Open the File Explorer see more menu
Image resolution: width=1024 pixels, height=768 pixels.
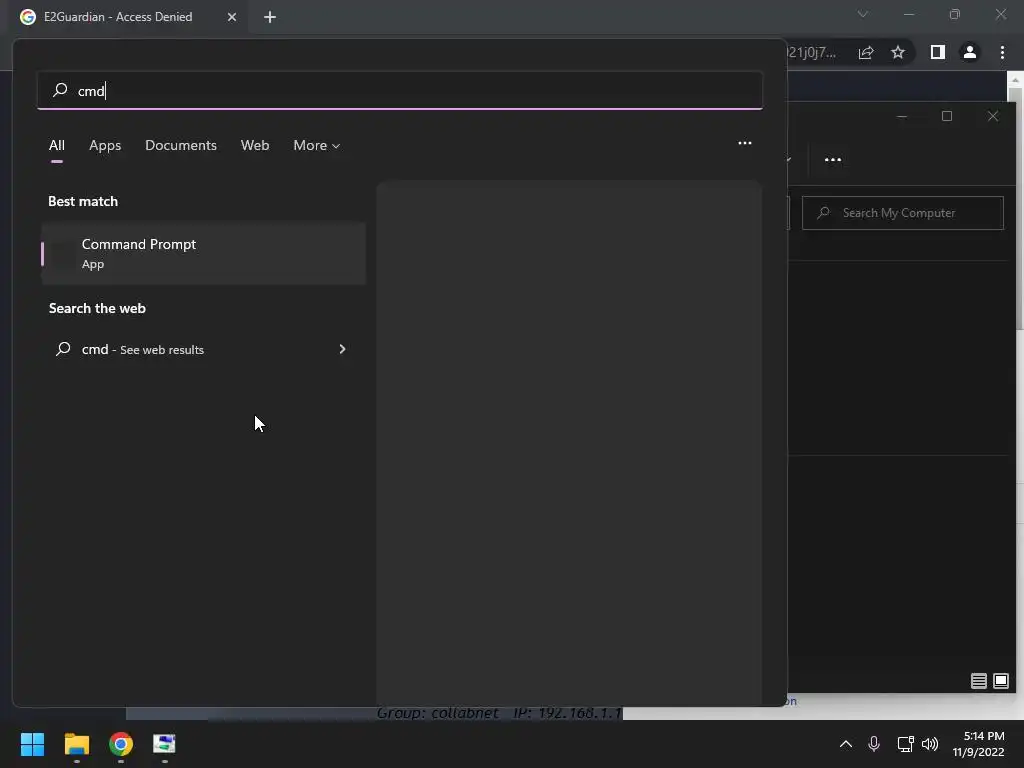click(x=833, y=159)
